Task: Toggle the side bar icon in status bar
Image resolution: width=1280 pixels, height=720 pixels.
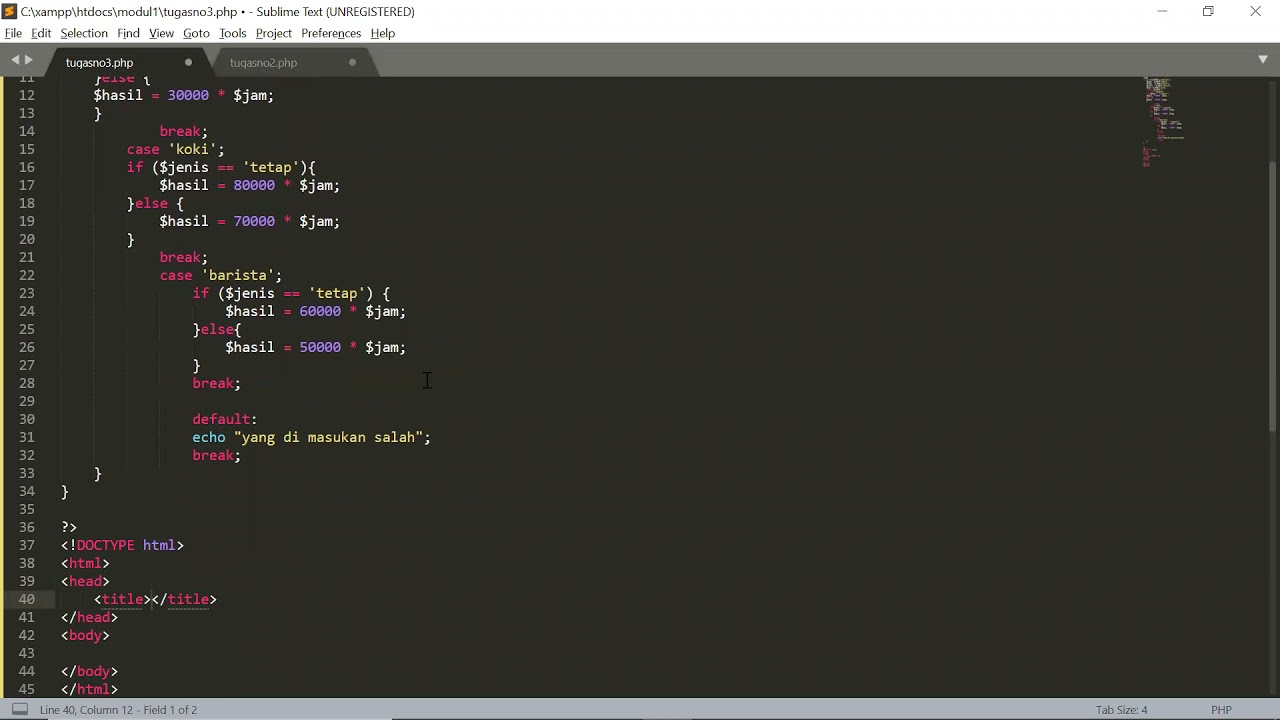Action: pos(19,710)
